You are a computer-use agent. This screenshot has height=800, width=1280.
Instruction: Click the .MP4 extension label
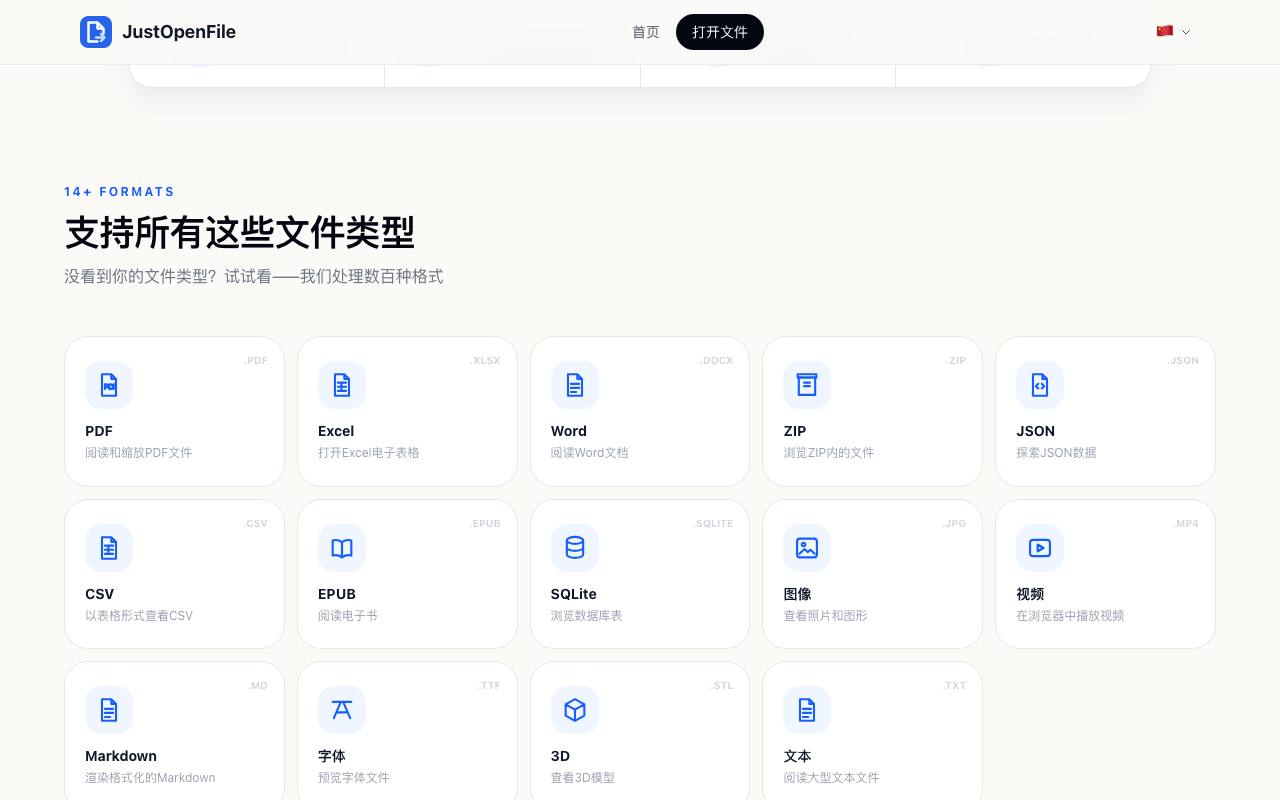1187,524
